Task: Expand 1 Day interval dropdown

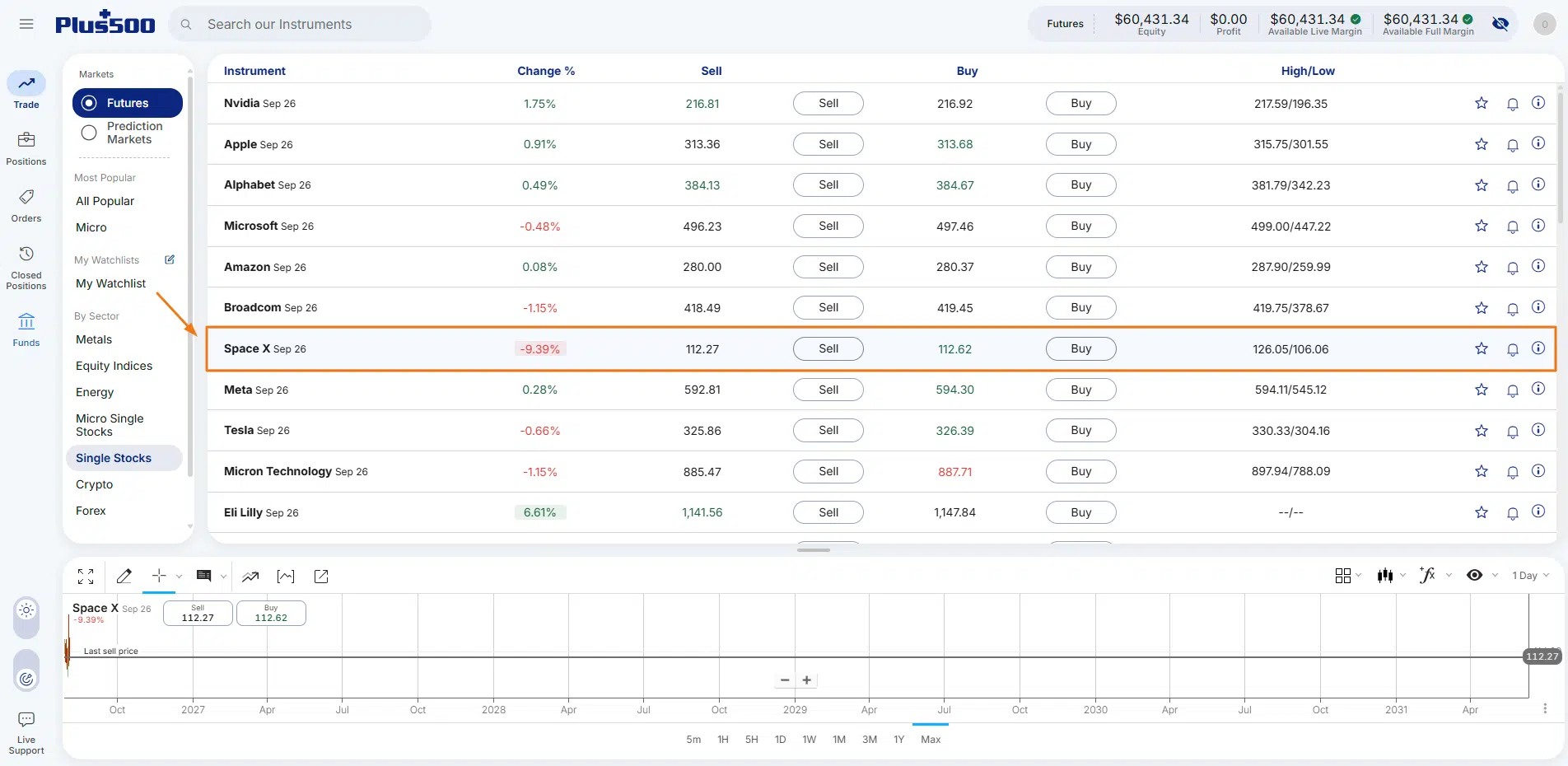Action: tap(1531, 576)
